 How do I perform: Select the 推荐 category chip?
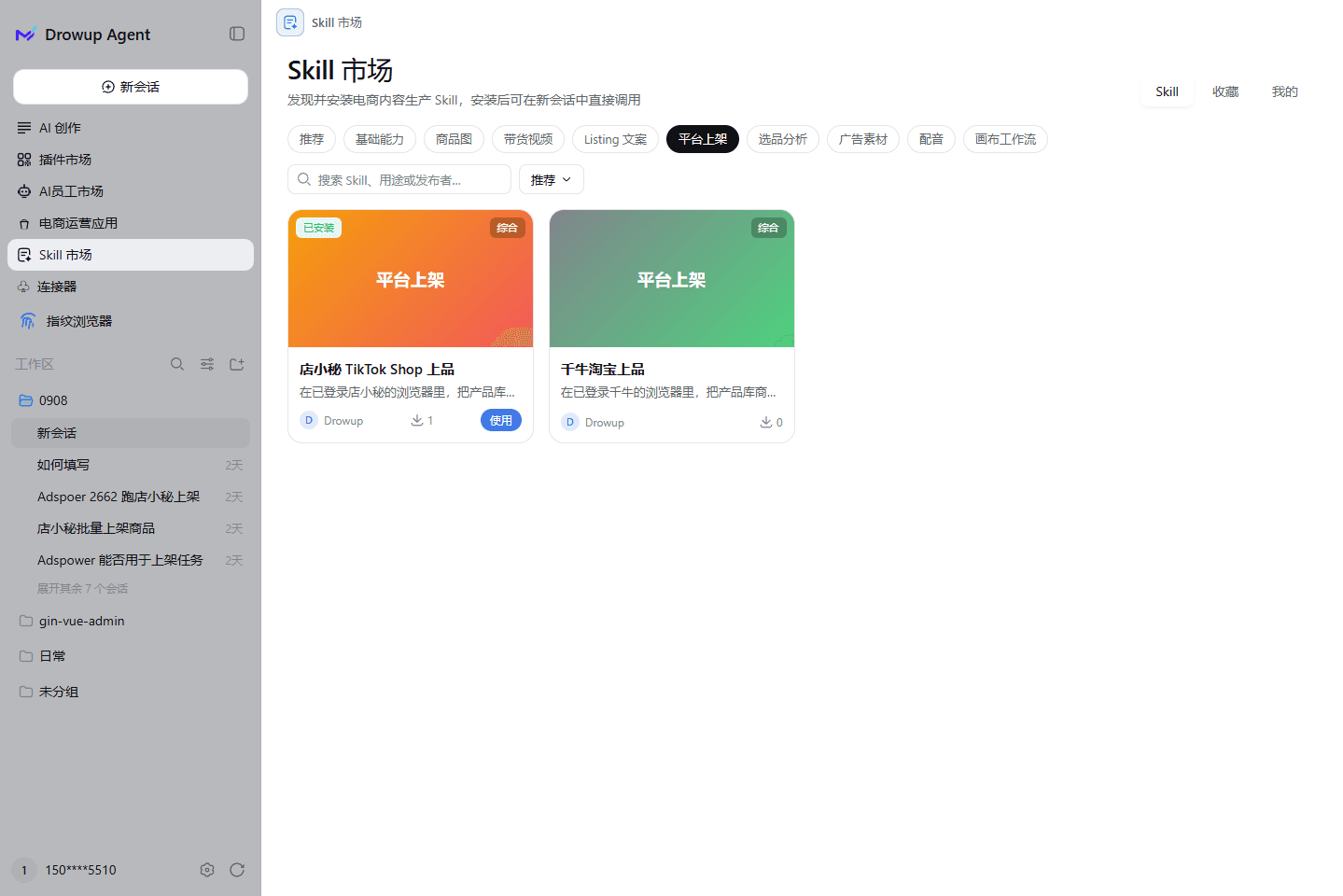coord(312,139)
